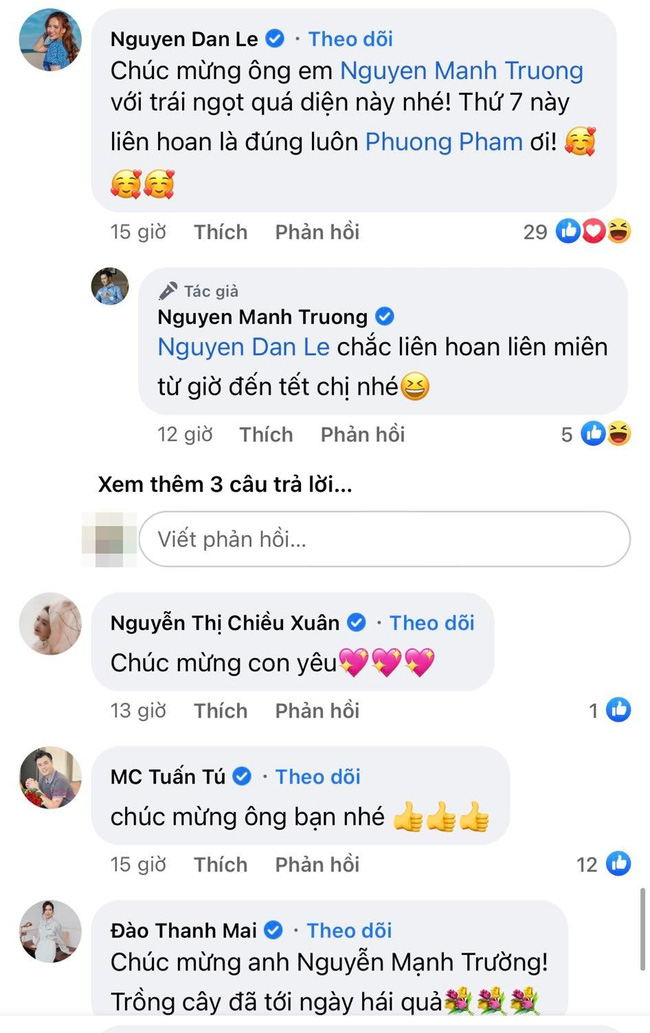The height and width of the screenshot is (1033, 650).
Task: Focus the Viết phản hồi reply field
Action: tap(384, 539)
